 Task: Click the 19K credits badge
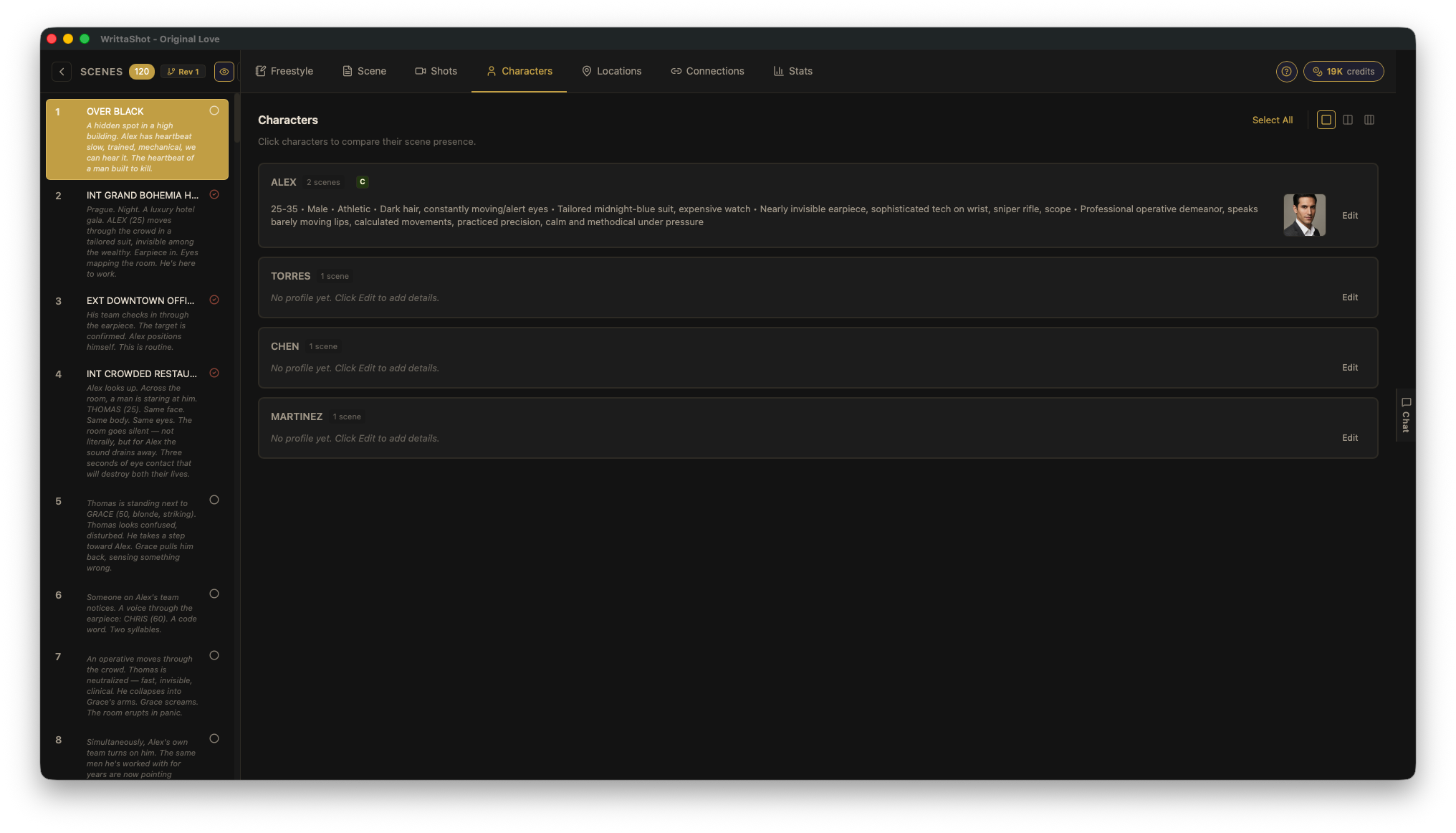(x=1344, y=72)
